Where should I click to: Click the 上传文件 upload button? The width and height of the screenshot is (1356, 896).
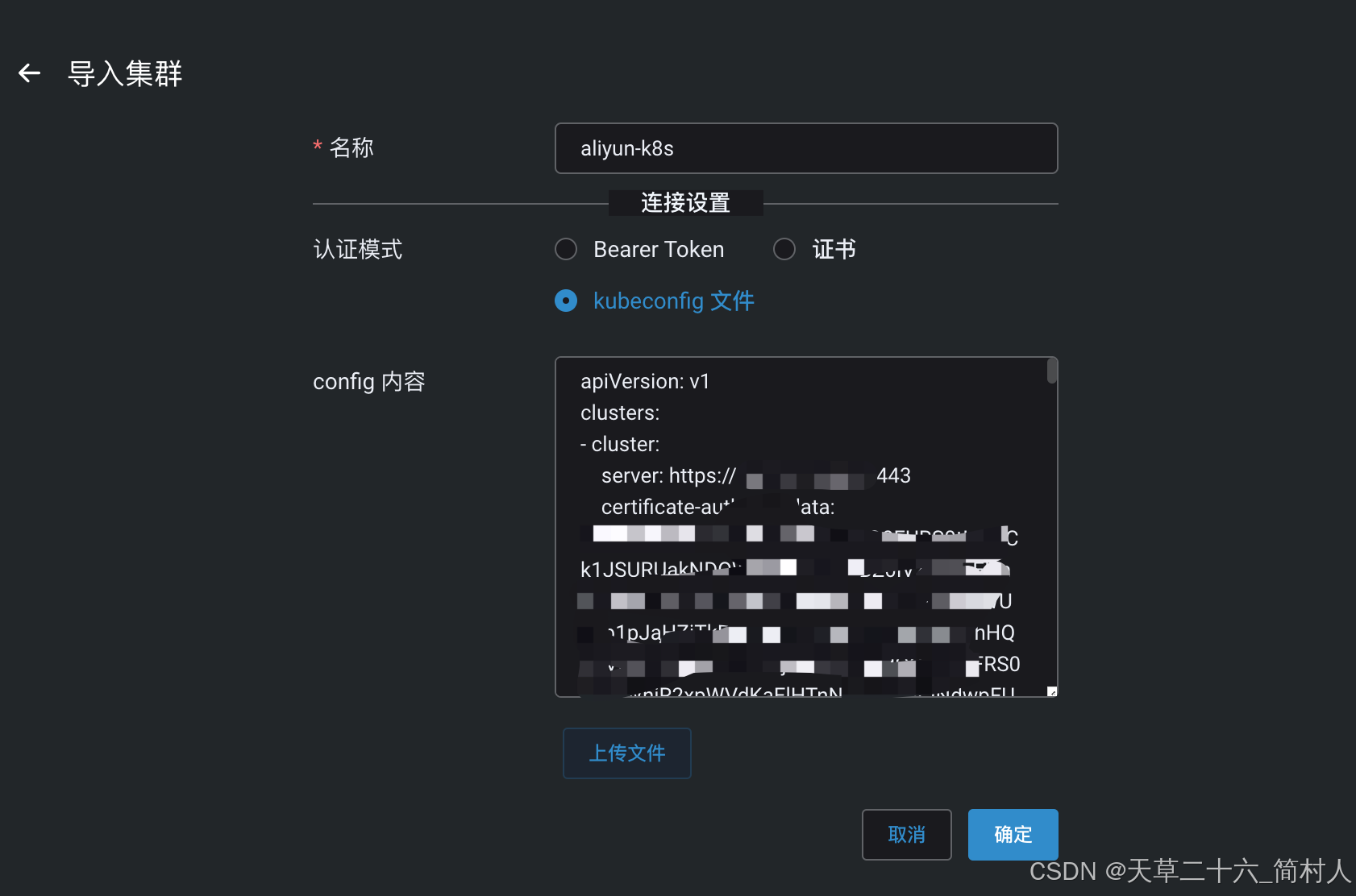[627, 753]
